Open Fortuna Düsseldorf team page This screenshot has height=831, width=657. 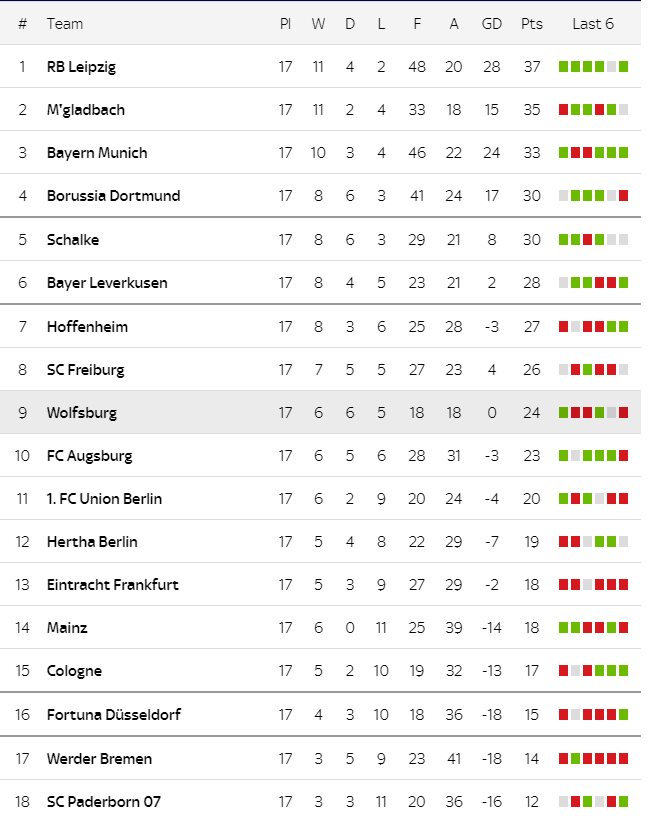click(114, 714)
